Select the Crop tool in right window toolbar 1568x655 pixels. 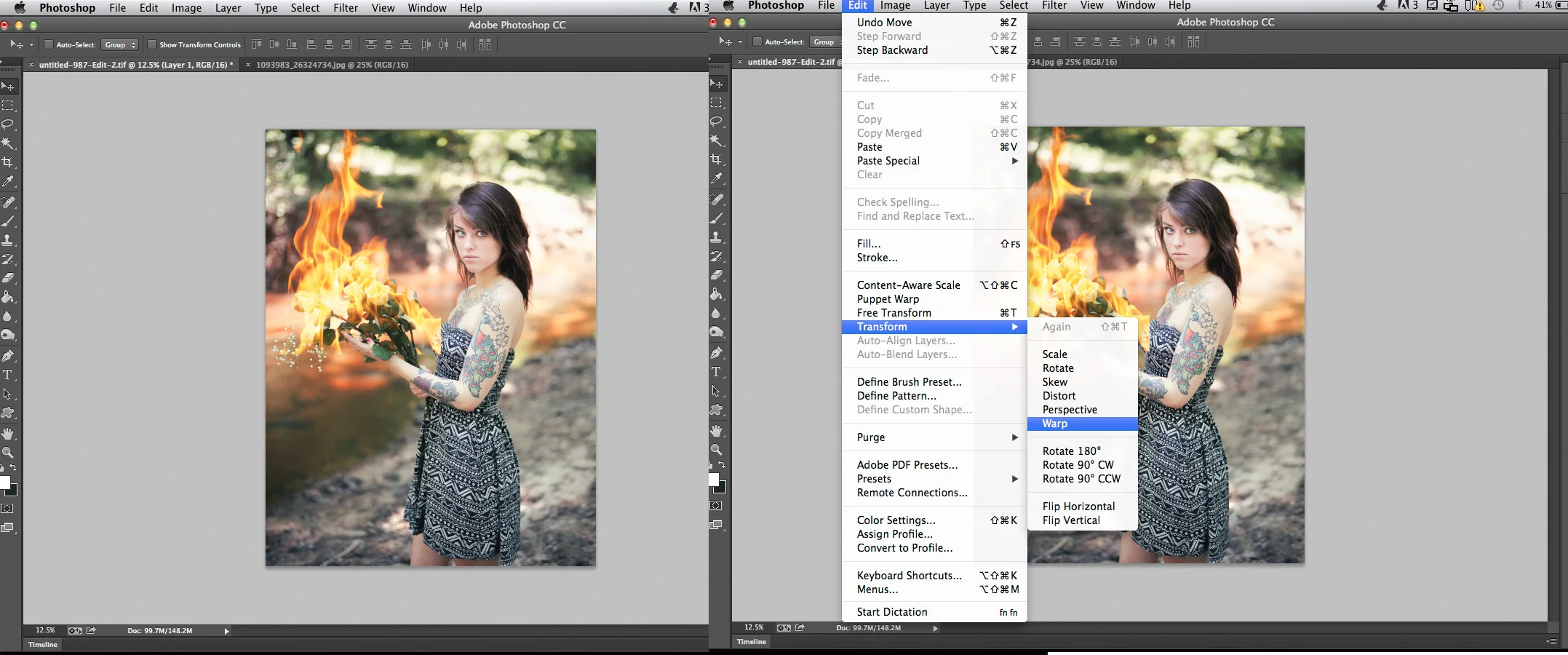coord(717,159)
